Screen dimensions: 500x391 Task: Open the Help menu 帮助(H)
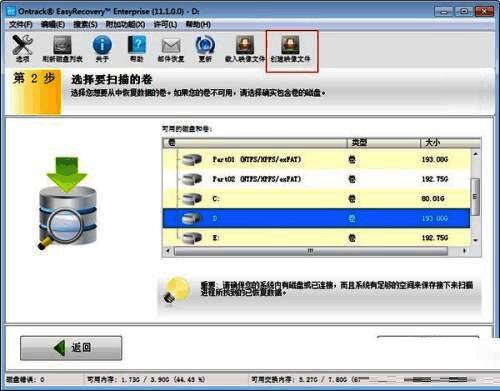coord(198,24)
